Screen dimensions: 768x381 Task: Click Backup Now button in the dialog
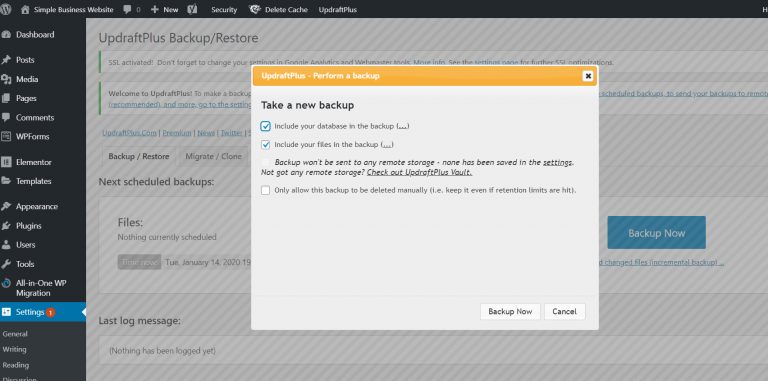point(510,311)
